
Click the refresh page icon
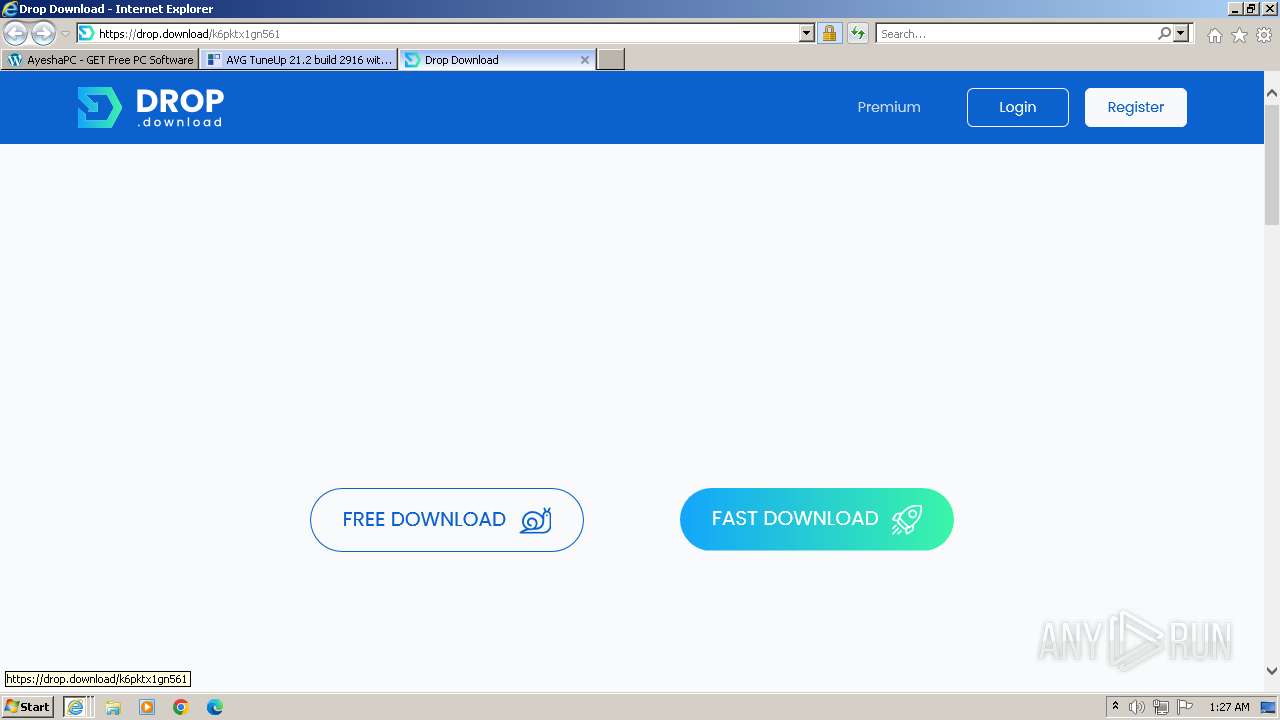click(857, 33)
